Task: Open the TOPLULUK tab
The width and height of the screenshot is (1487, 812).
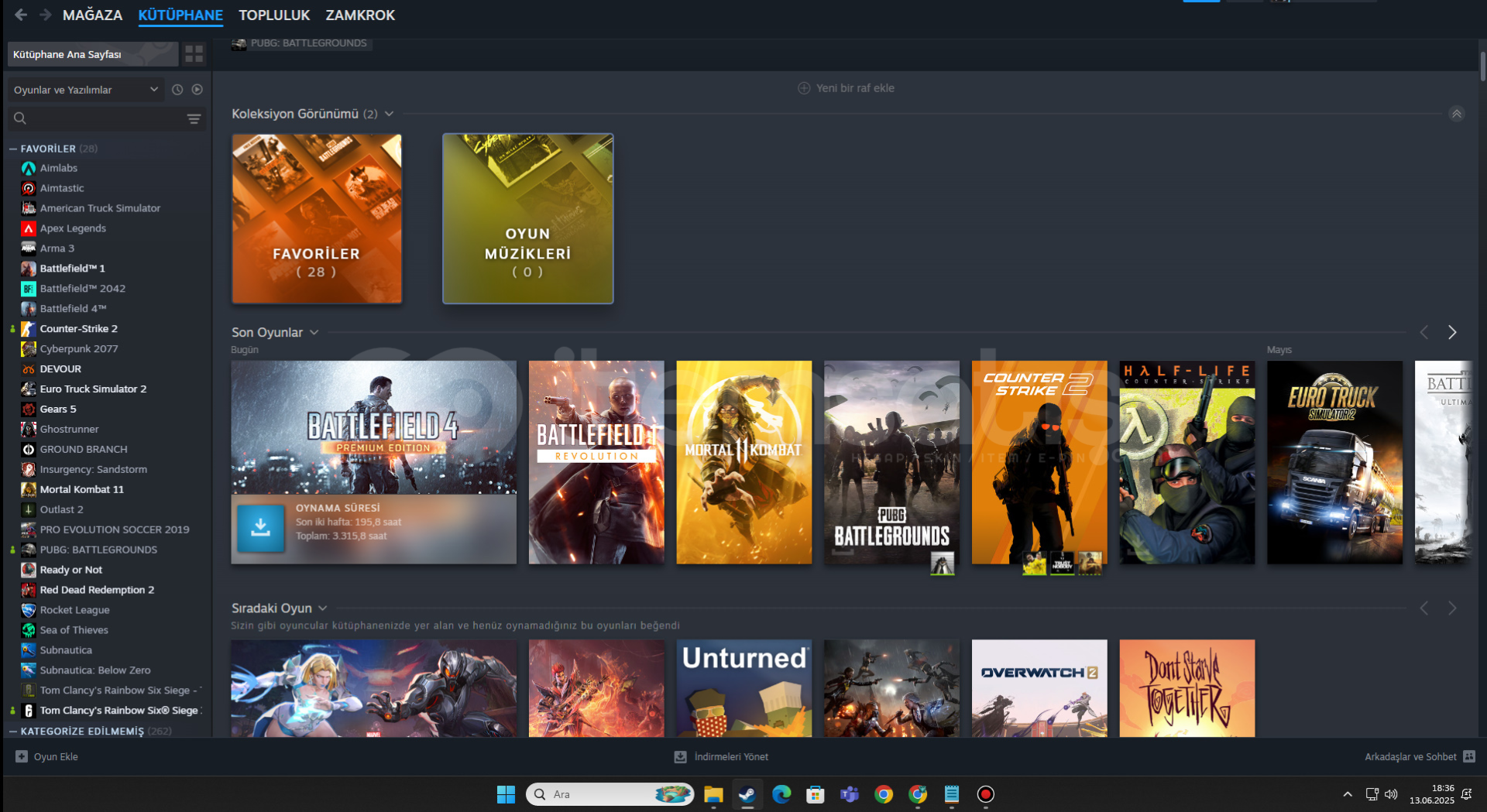Action: [x=274, y=15]
